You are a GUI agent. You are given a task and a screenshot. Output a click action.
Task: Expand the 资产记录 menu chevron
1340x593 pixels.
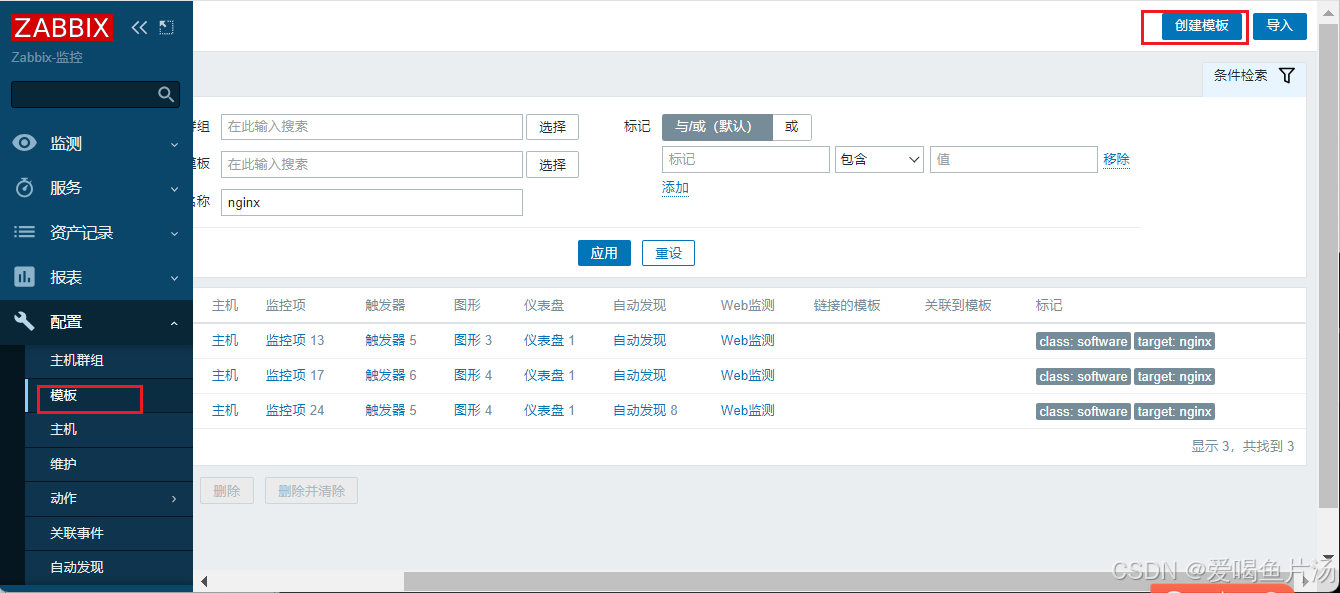coord(174,233)
